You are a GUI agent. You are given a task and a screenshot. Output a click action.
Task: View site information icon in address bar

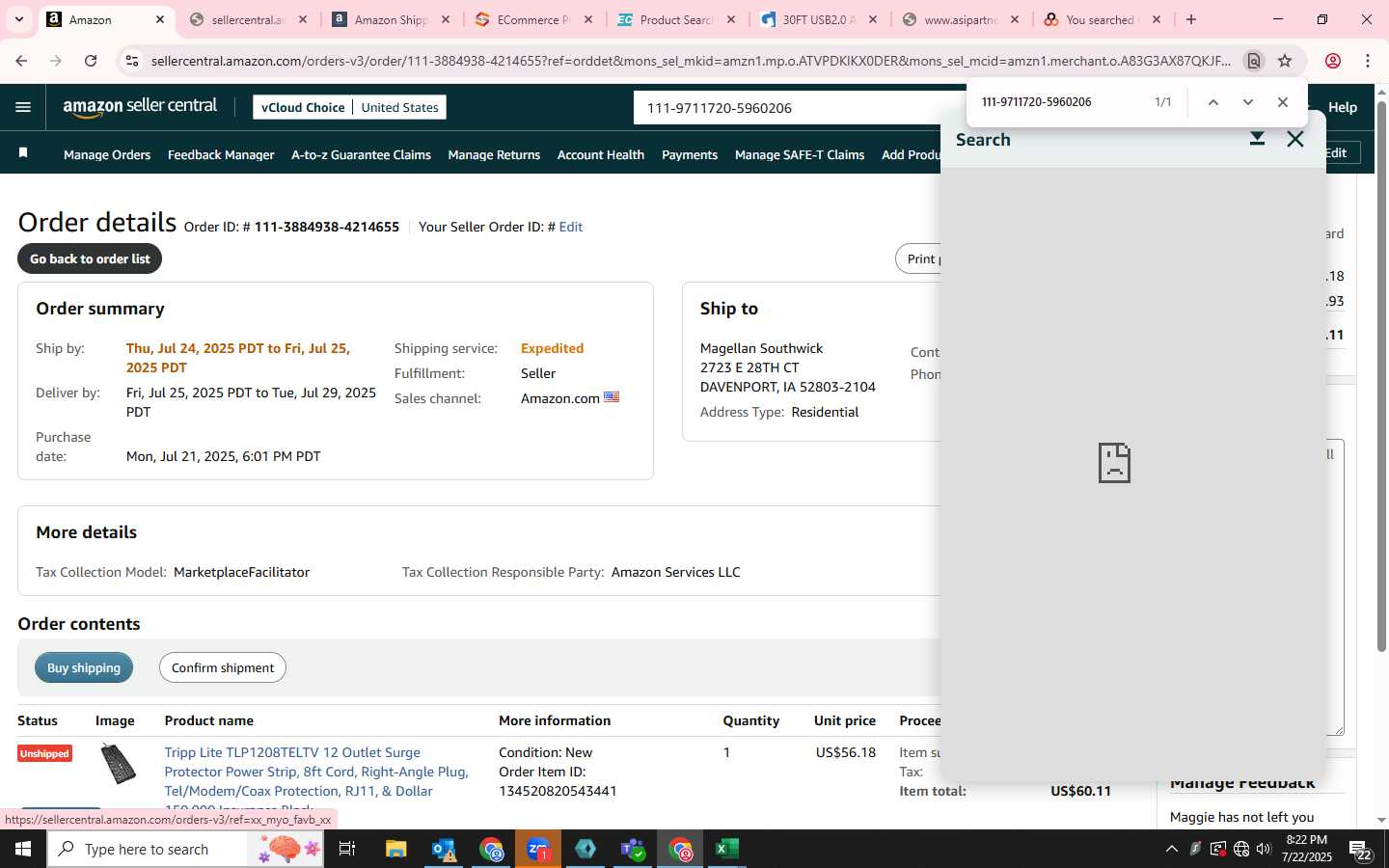tap(132, 61)
